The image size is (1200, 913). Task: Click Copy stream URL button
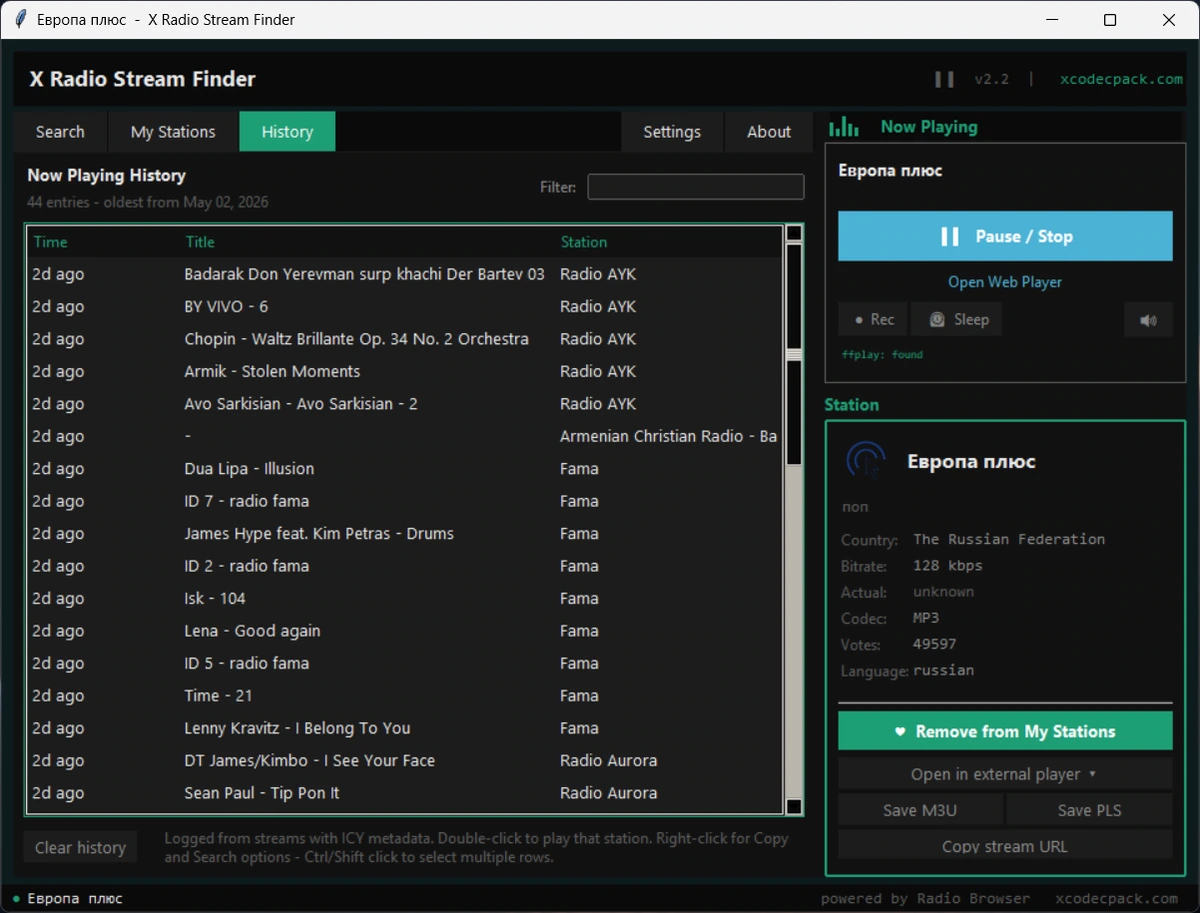pyautogui.click(x=1005, y=846)
